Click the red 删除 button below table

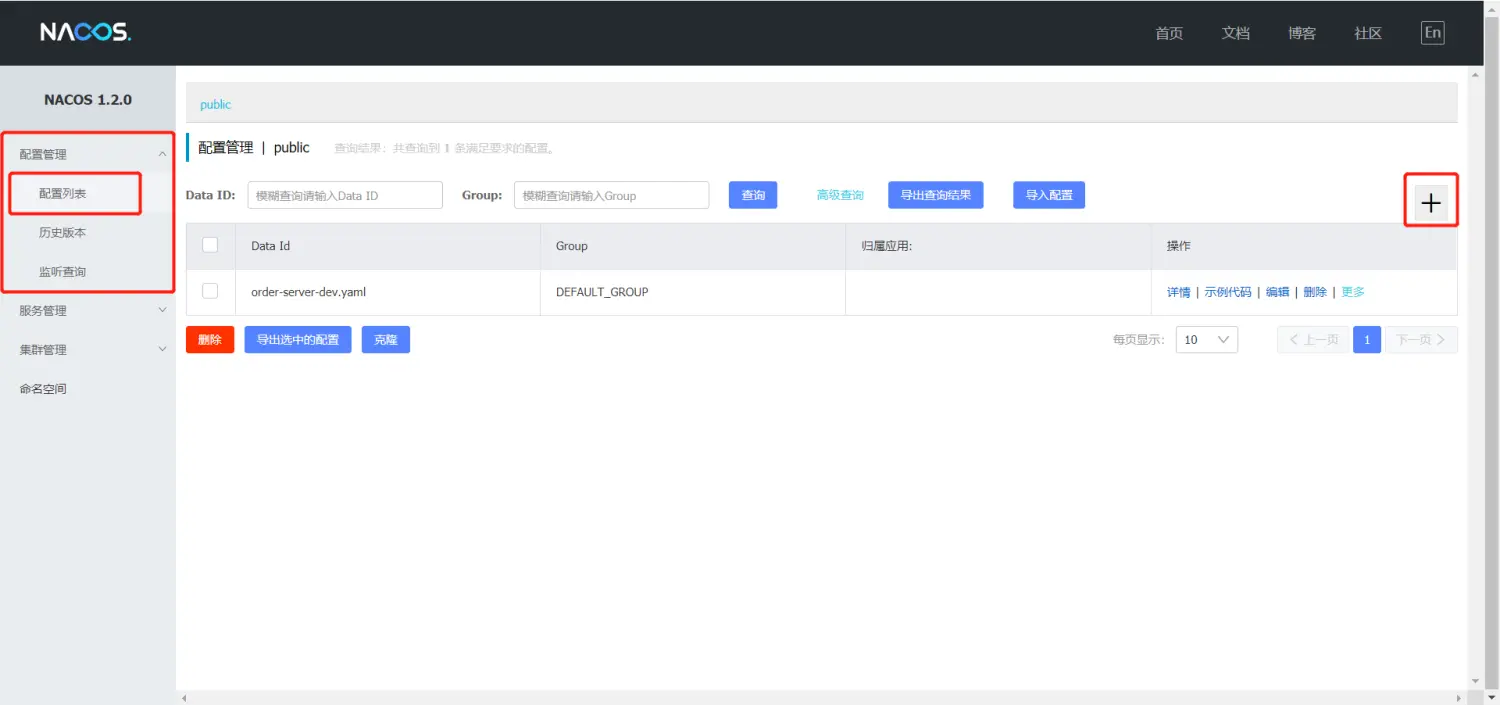point(210,340)
